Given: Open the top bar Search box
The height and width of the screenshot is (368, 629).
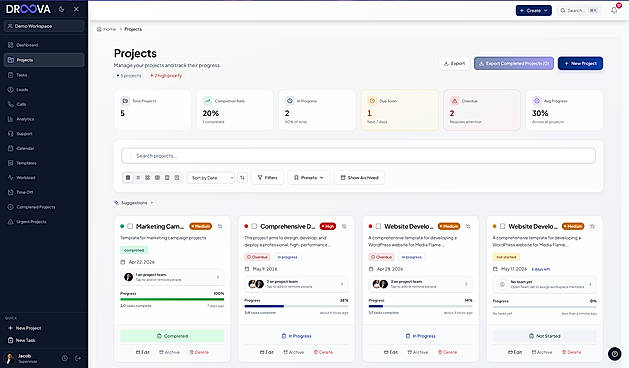Looking at the screenshot, I should click(x=579, y=10).
